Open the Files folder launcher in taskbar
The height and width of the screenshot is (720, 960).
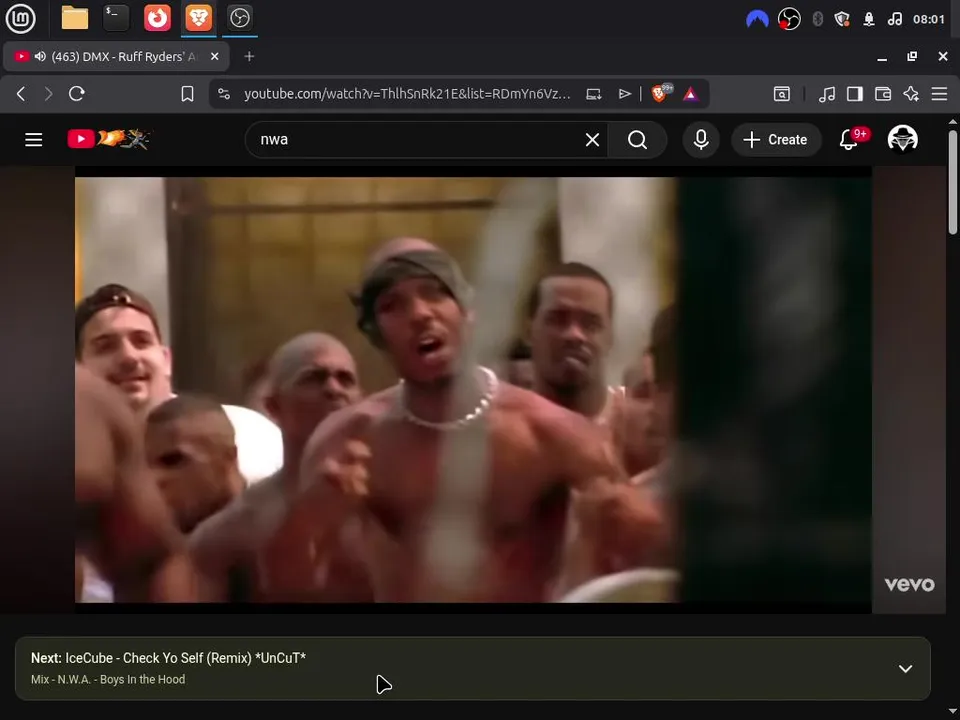(75, 18)
